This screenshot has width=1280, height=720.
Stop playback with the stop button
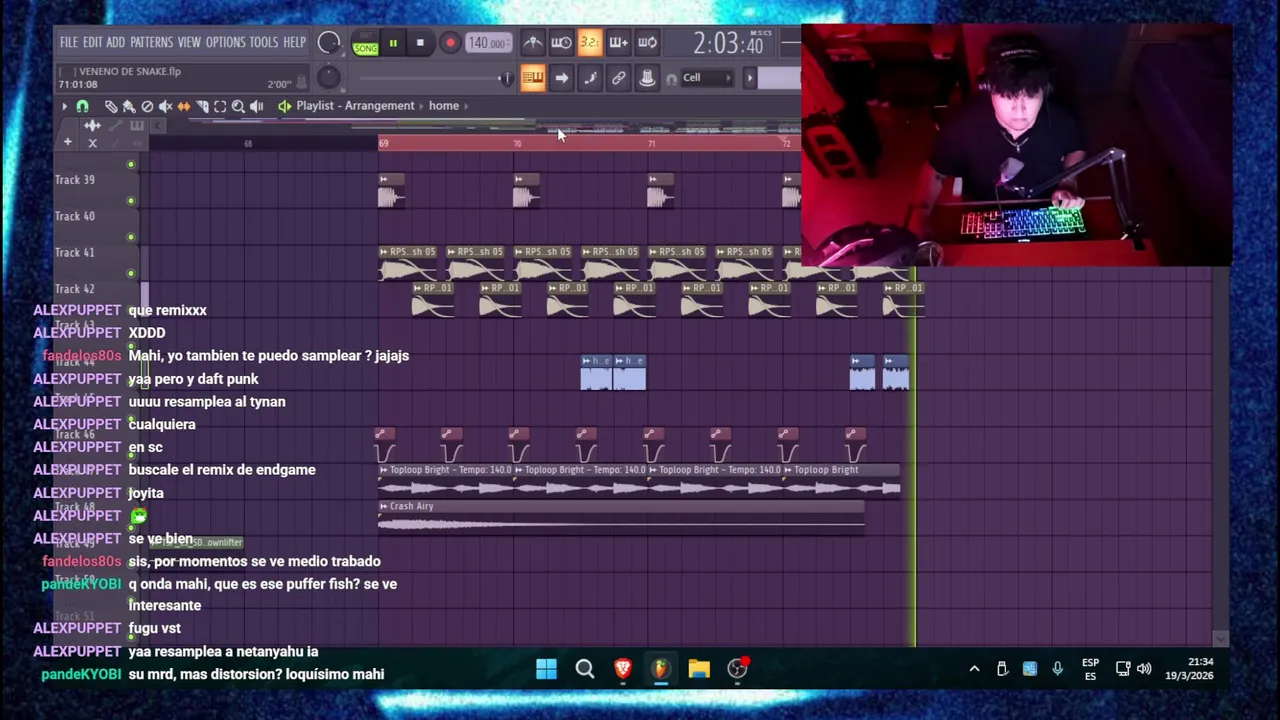[420, 43]
